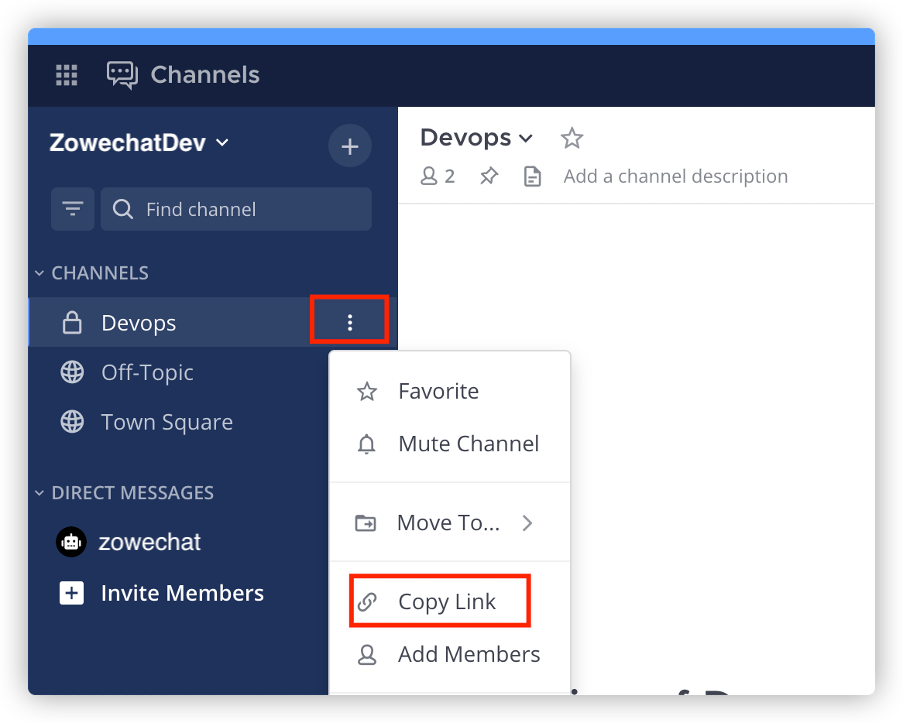Toggle Favorite in the context menu
The image size is (904, 724).
(438, 391)
